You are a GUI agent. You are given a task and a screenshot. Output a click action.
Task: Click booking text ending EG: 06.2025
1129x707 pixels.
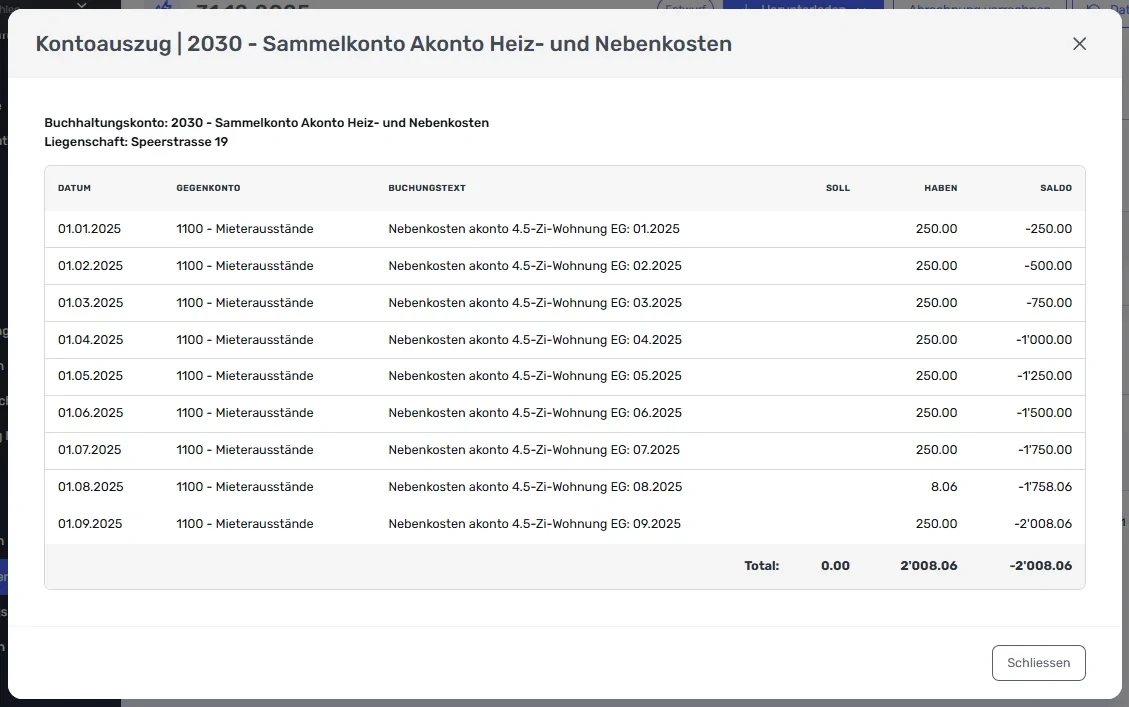coord(534,413)
